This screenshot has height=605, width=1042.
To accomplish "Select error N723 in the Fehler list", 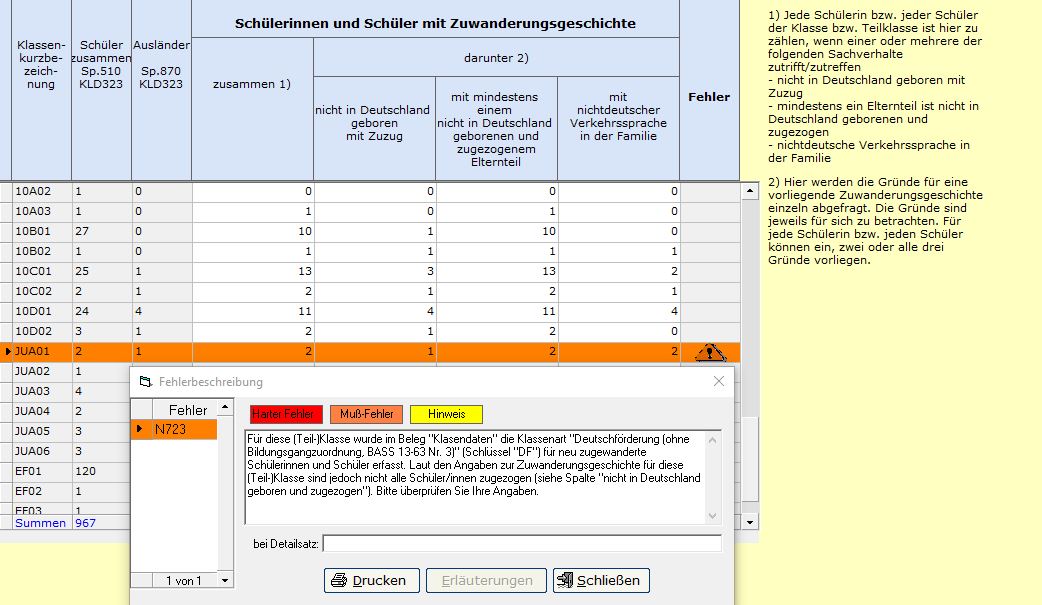I will click(x=185, y=429).
